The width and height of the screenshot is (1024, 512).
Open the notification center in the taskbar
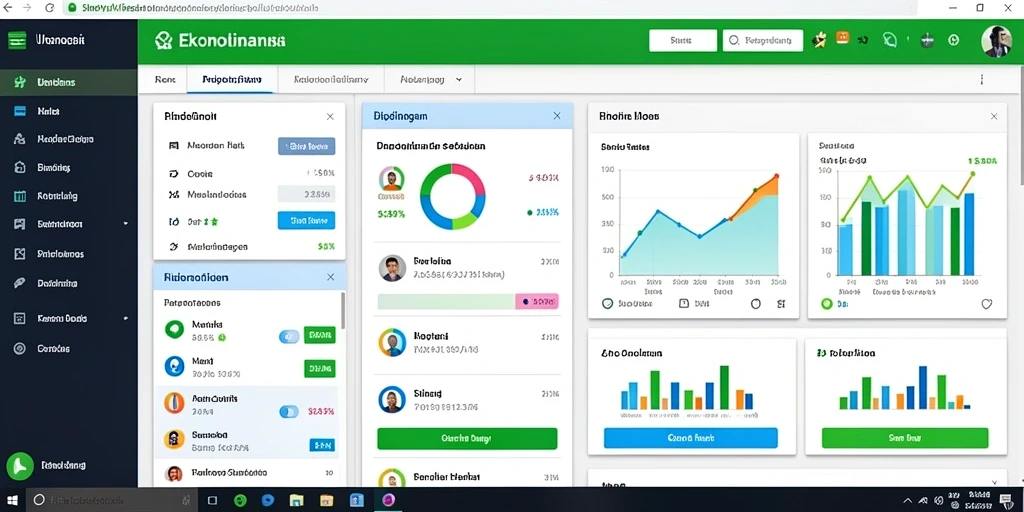[x=1006, y=500]
